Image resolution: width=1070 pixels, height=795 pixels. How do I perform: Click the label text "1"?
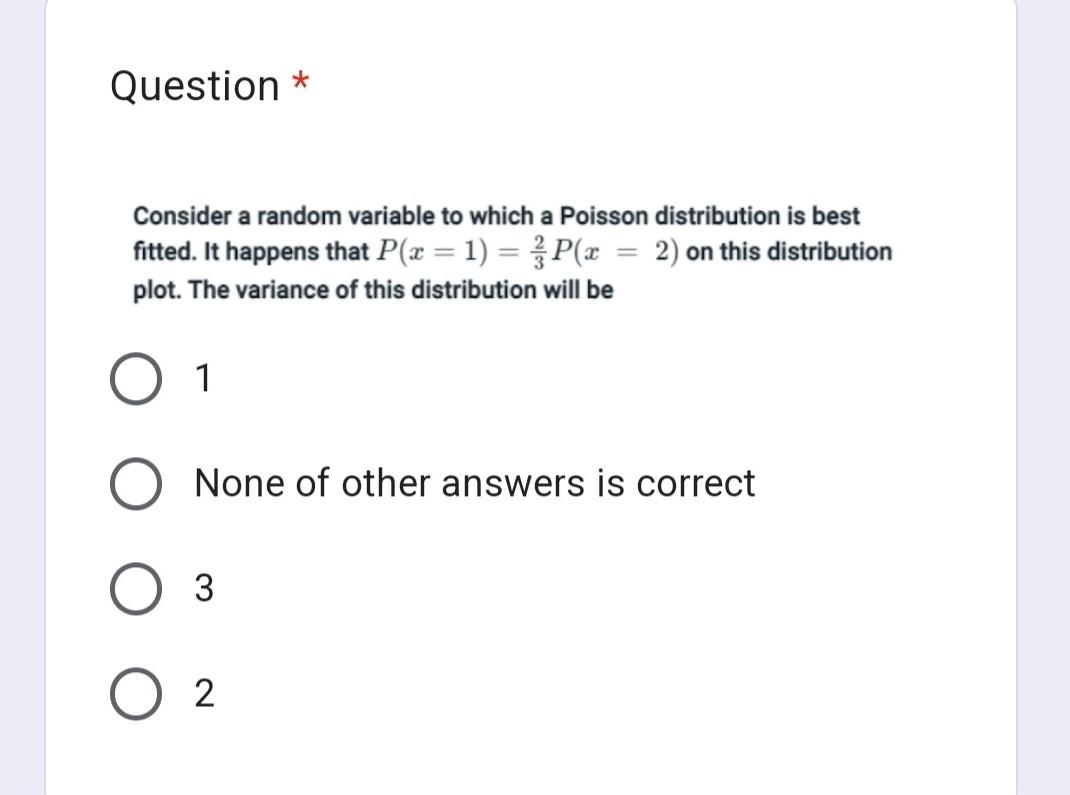coord(202,378)
